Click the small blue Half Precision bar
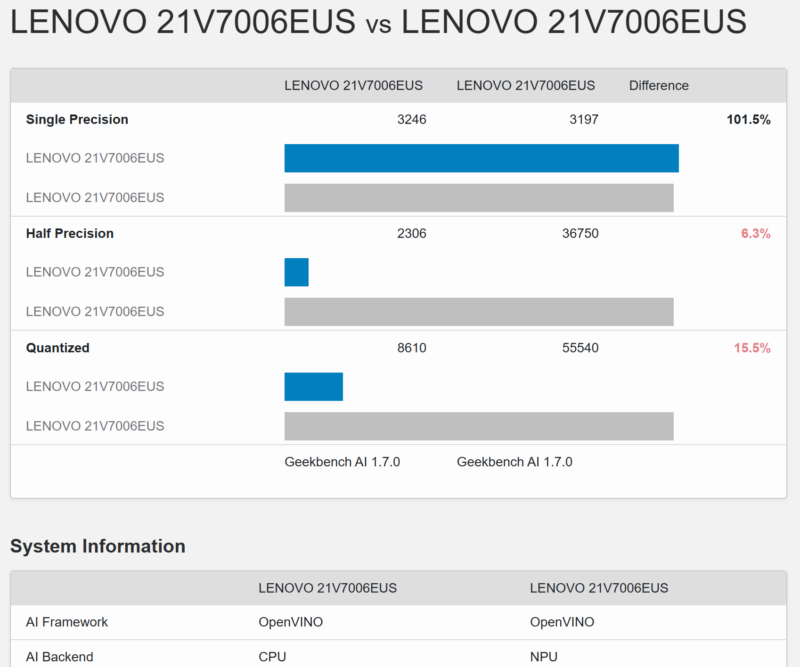This screenshot has height=667, width=800. 296,272
